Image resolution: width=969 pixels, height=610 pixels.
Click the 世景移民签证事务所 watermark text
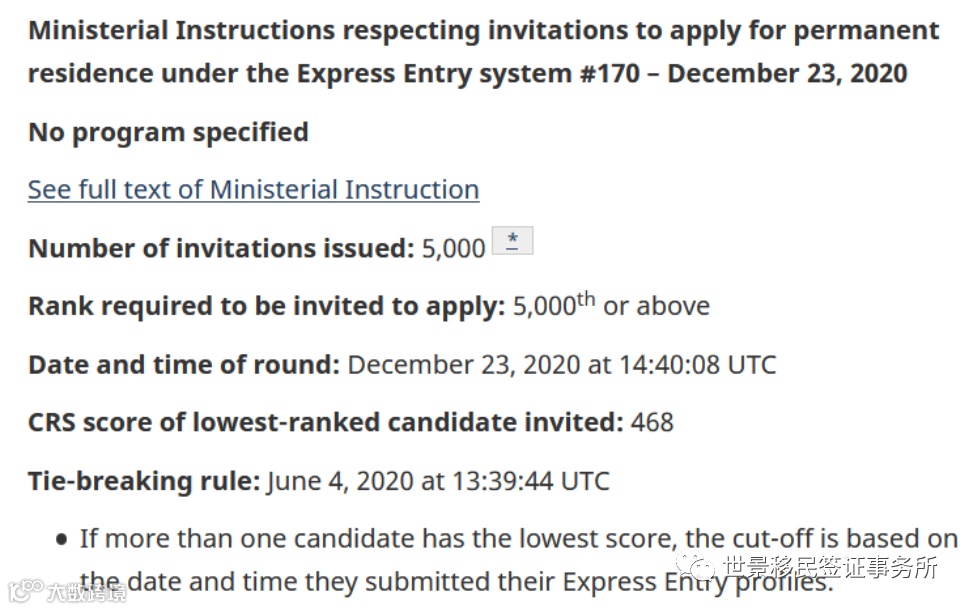[x=829, y=567]
